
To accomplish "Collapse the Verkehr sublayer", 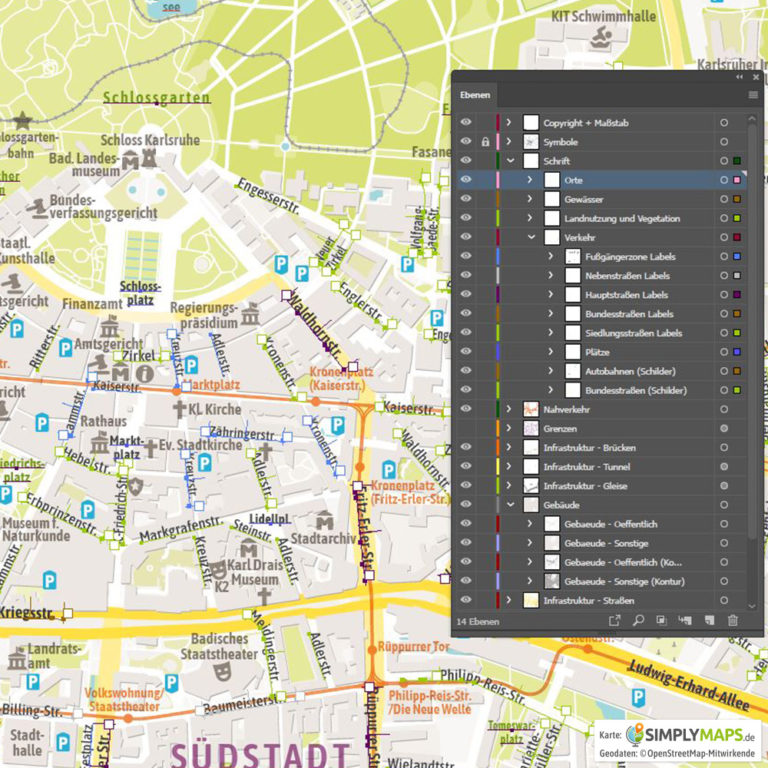I will pos(531,238).
